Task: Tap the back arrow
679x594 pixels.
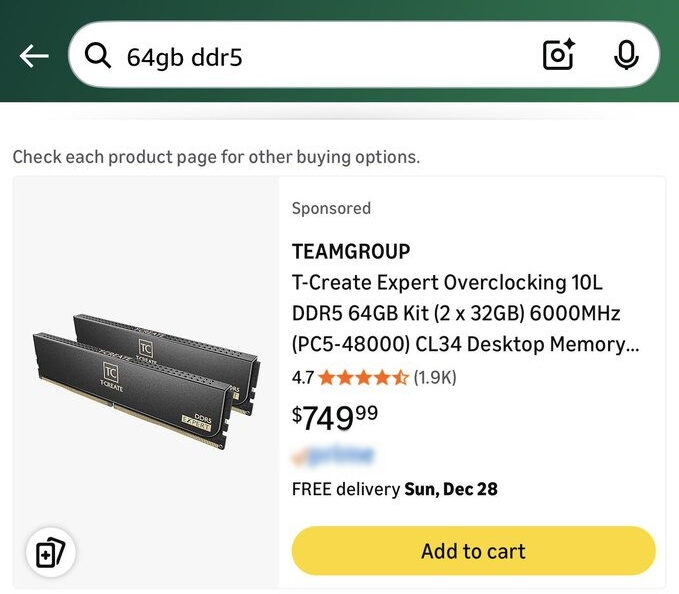Action: point(34,56)
